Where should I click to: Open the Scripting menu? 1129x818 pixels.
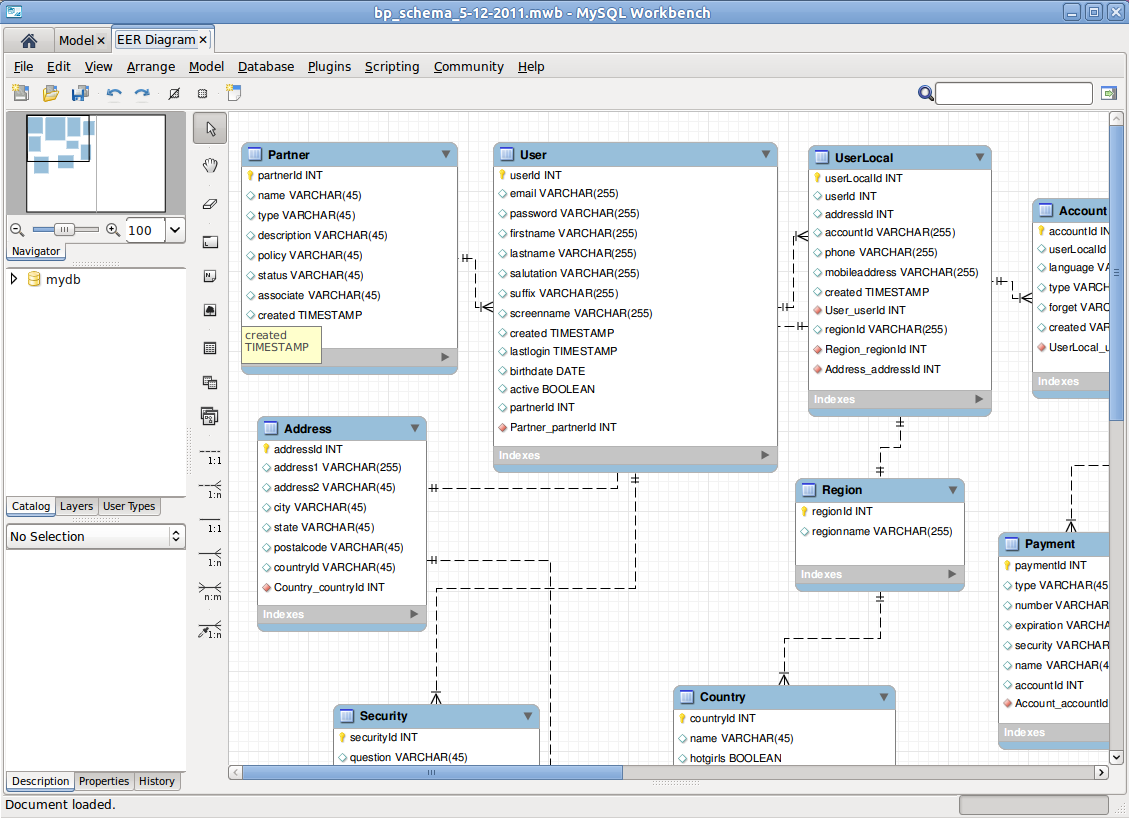click(x=392, y=66)
